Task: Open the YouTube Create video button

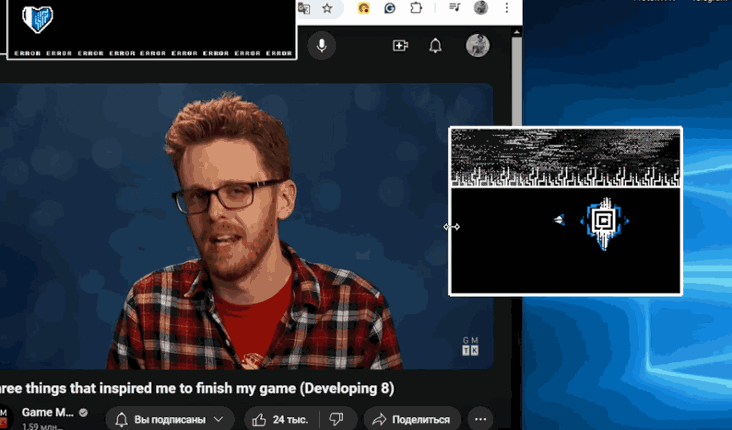Action: click(x=400, y=46)
